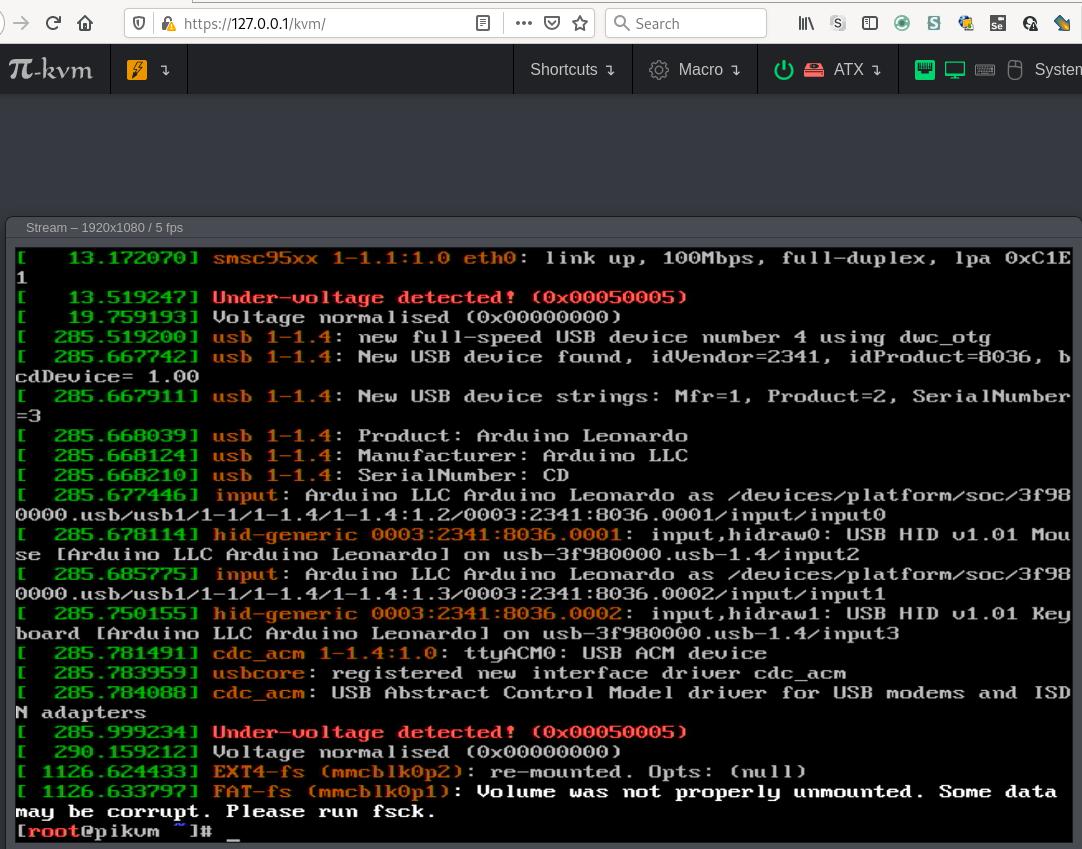Click the green monitor stream status icon
This screenshot has width=1082, height=849.
click(x=955, y=70)
